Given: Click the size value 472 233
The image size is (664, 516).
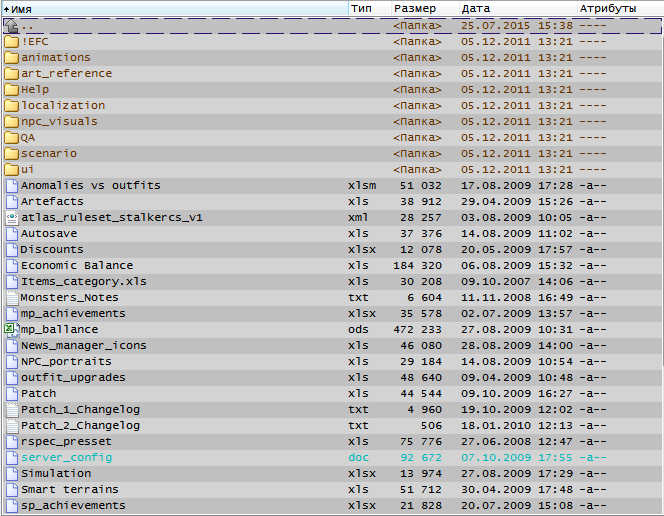Looking at the screenshot, I should coord(418,330).
